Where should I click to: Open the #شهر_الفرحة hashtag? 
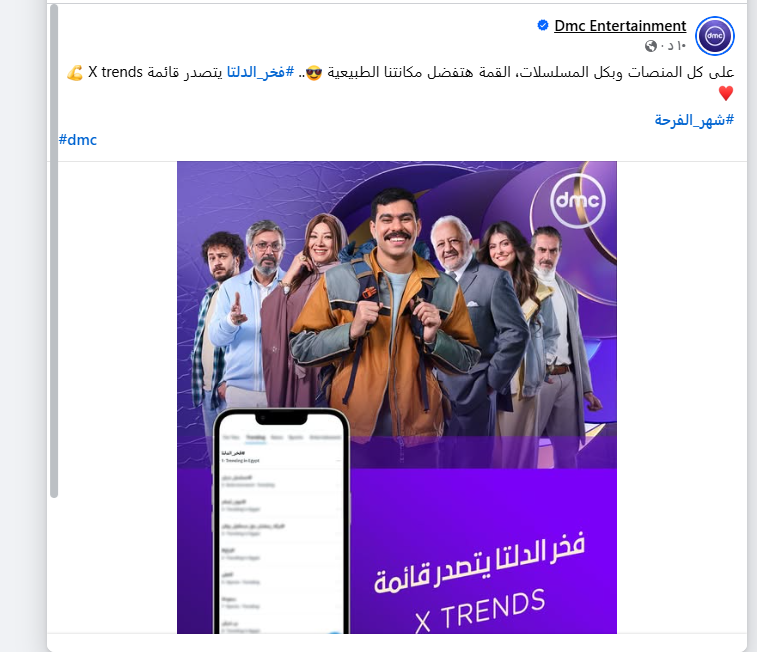coord(694,120)
